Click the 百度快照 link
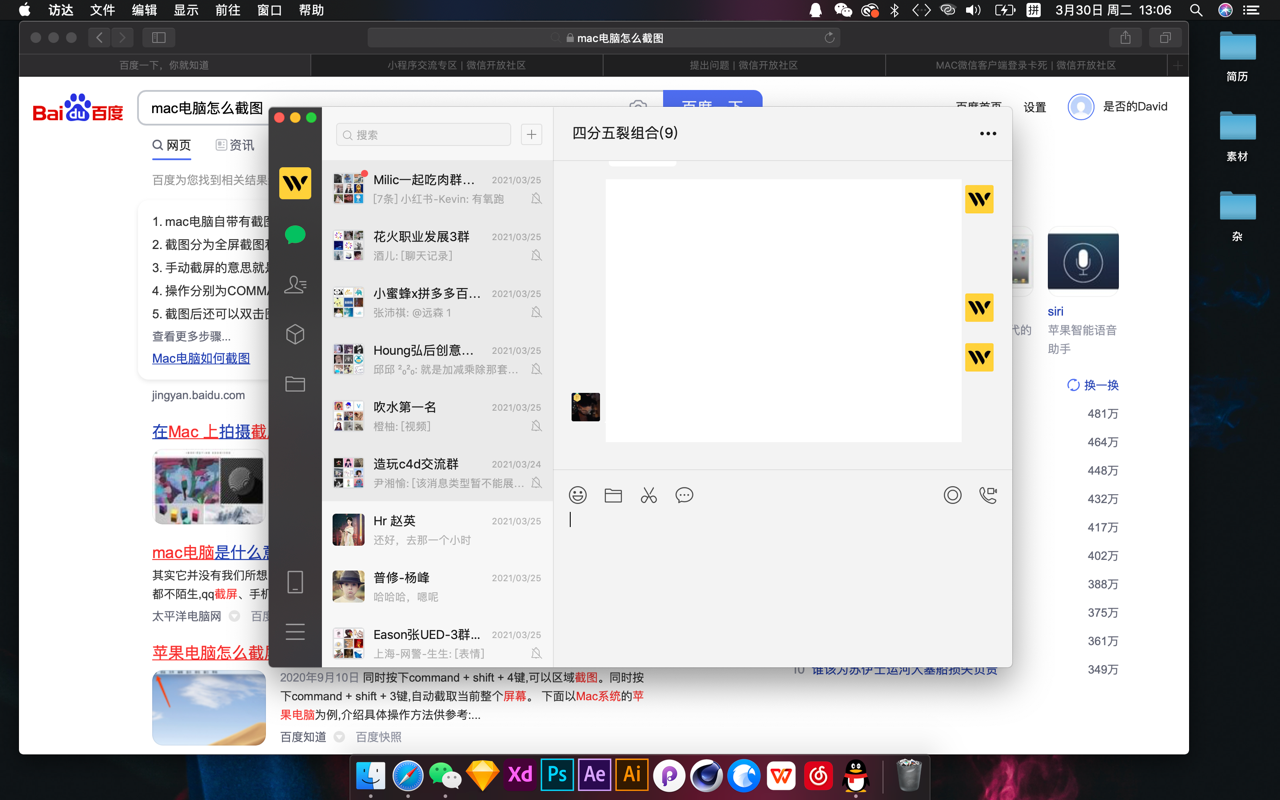Screen dimensions: 1280x800 point(379,737)
